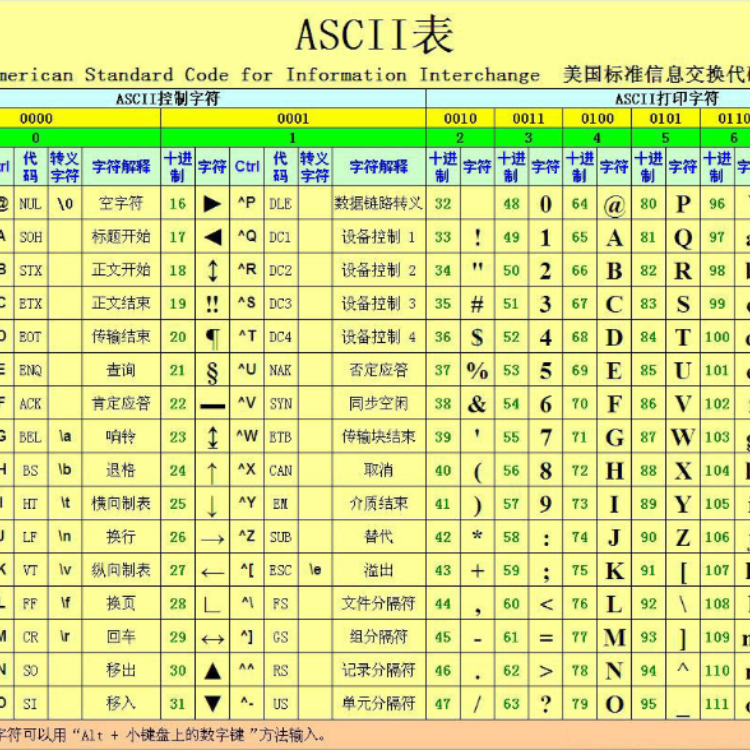
Task: Select the up arrow symbol for decimal 24
Action: point(212,471)
